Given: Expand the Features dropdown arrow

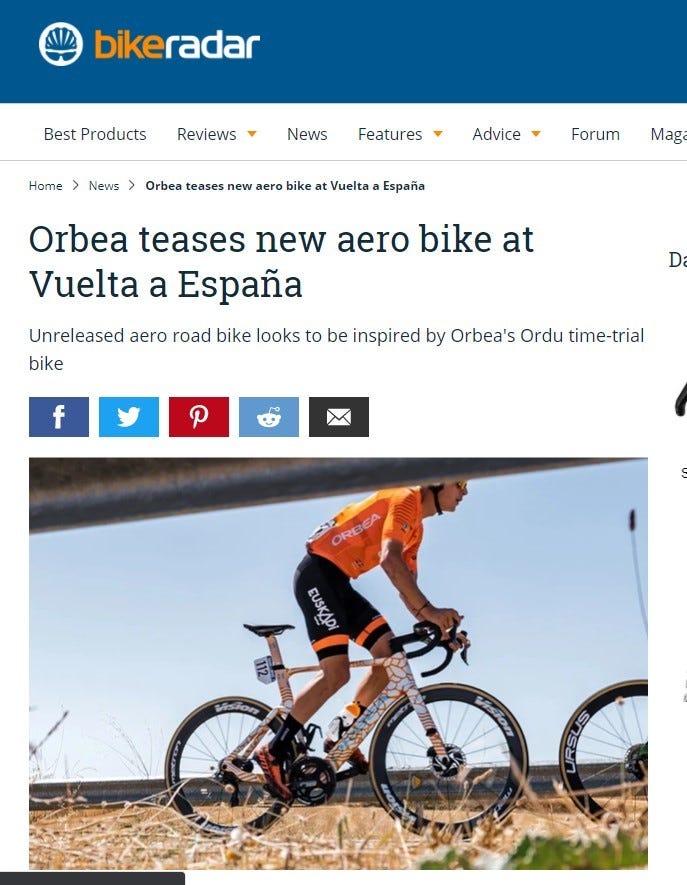Looking at the screenshot, I should point(437,134).
